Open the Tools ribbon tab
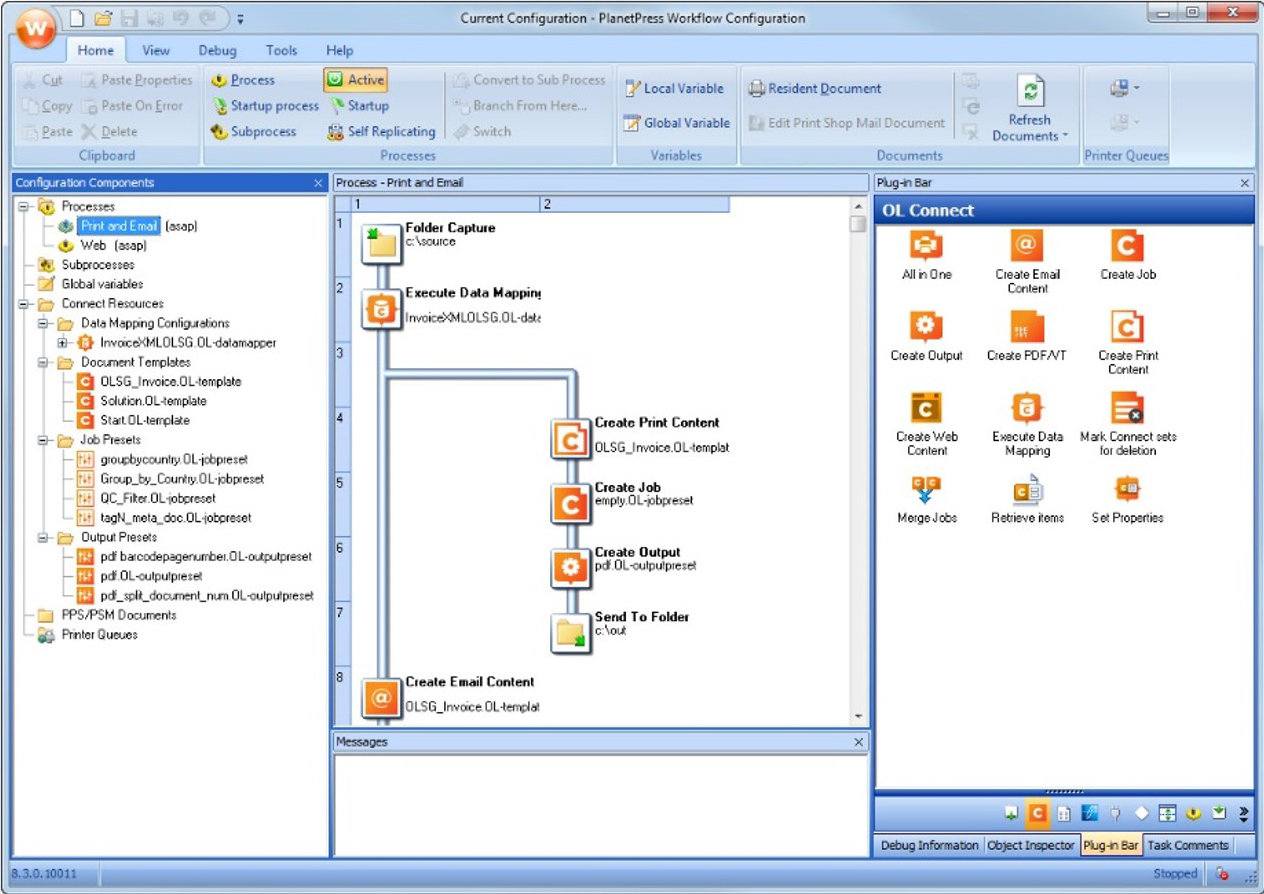Image resolution: width=1264 pixels, height=894 pixels. [282, 50]
